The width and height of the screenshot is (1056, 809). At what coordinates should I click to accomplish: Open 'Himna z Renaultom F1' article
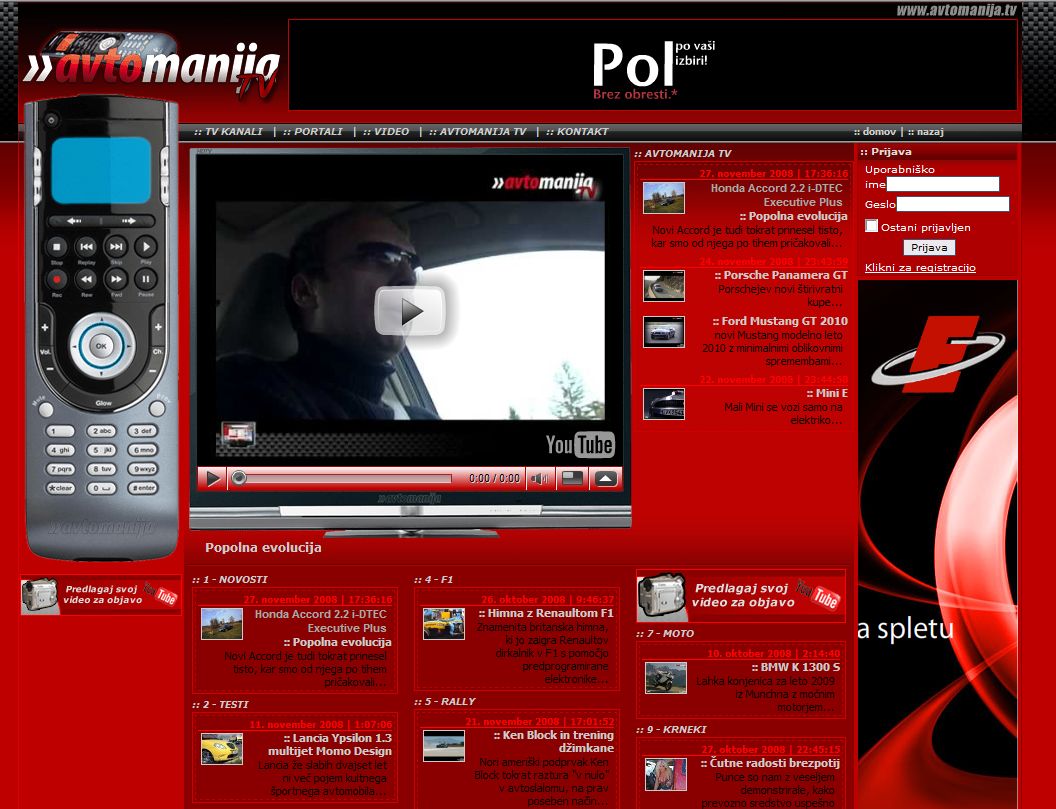[546, 613]
